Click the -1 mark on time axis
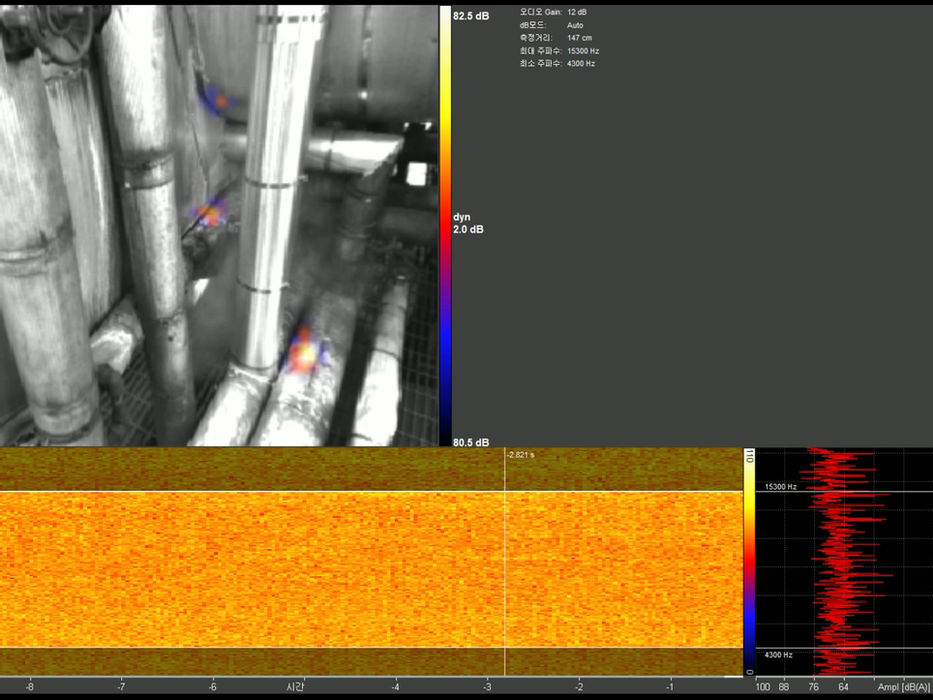 pyautogui.click(x=670, y=687)
